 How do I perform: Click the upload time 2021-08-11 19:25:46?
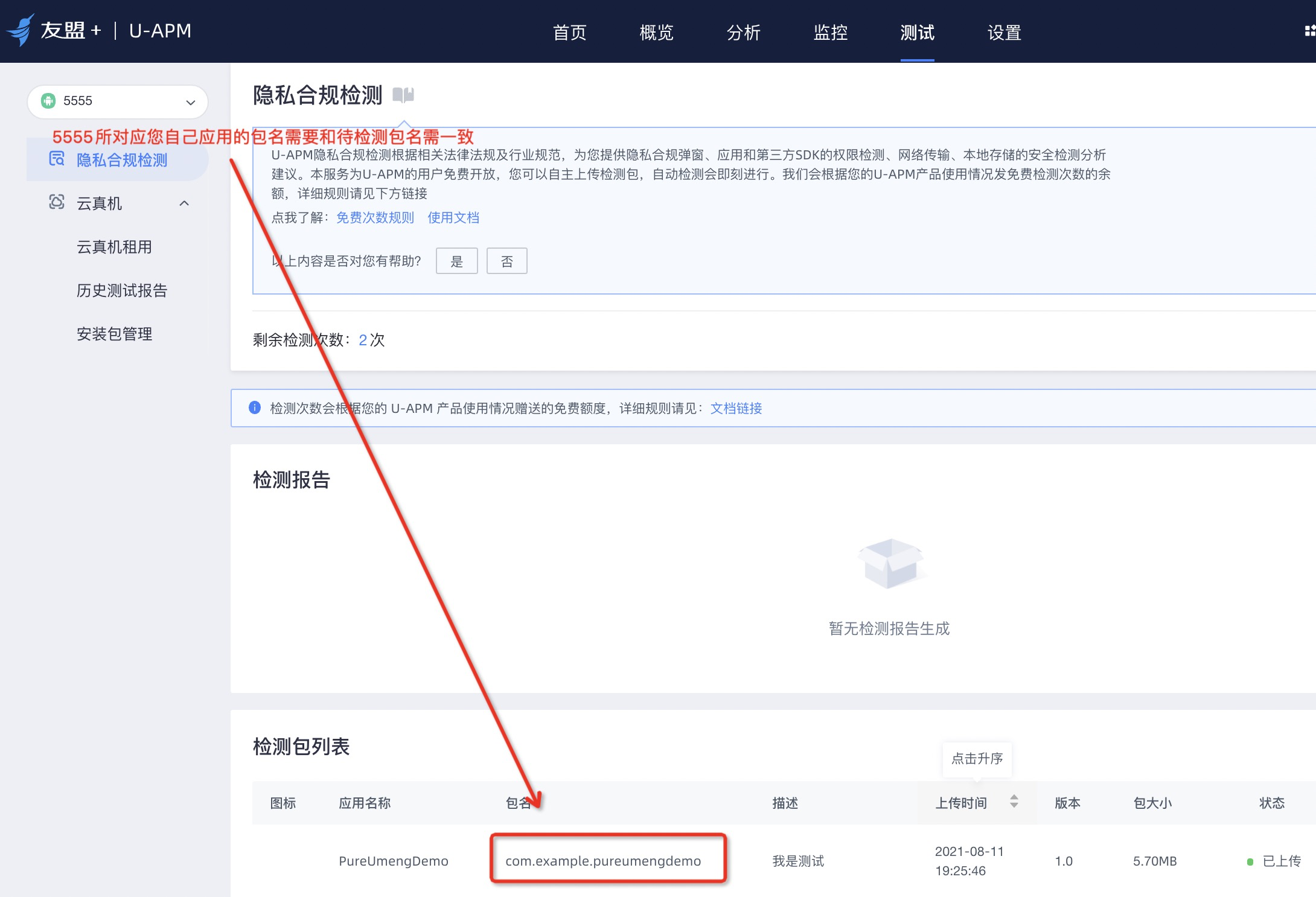coord(969,861)
